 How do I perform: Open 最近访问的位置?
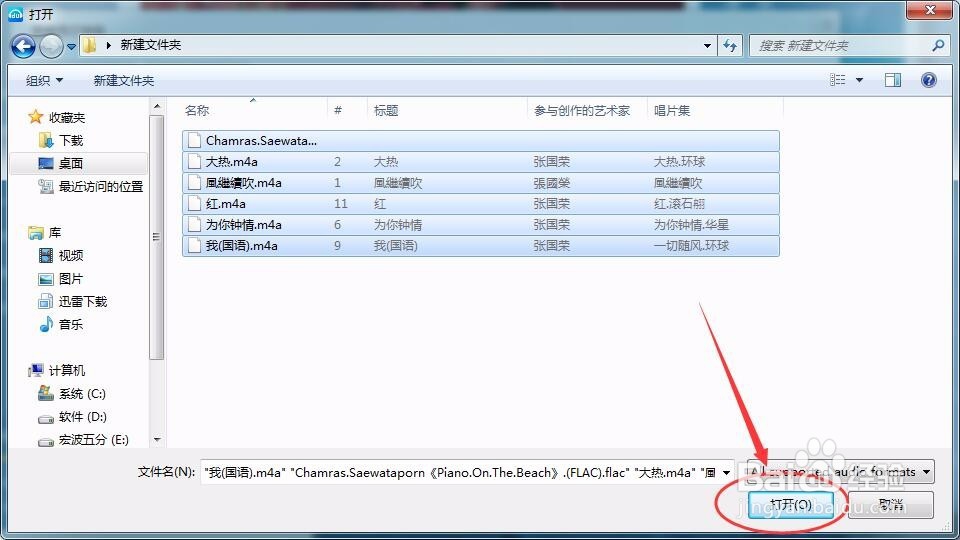(100, 187)
